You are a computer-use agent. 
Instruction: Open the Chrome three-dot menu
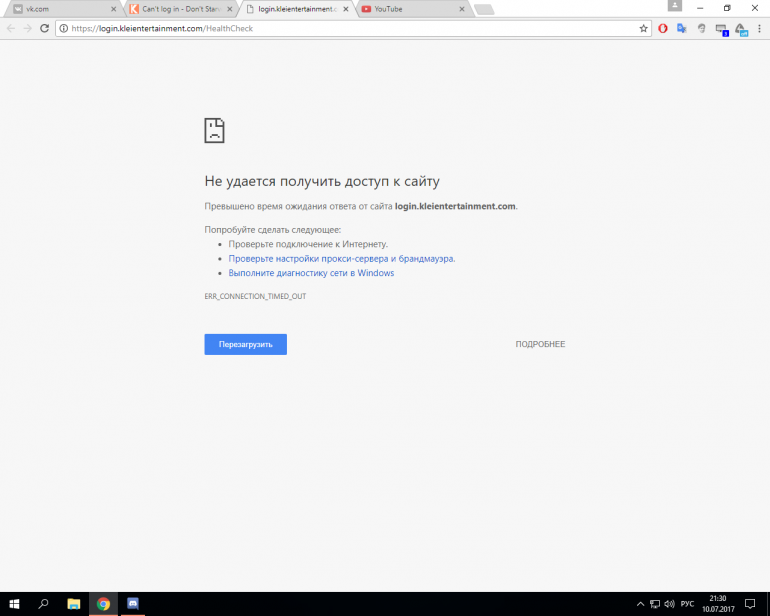759,28
